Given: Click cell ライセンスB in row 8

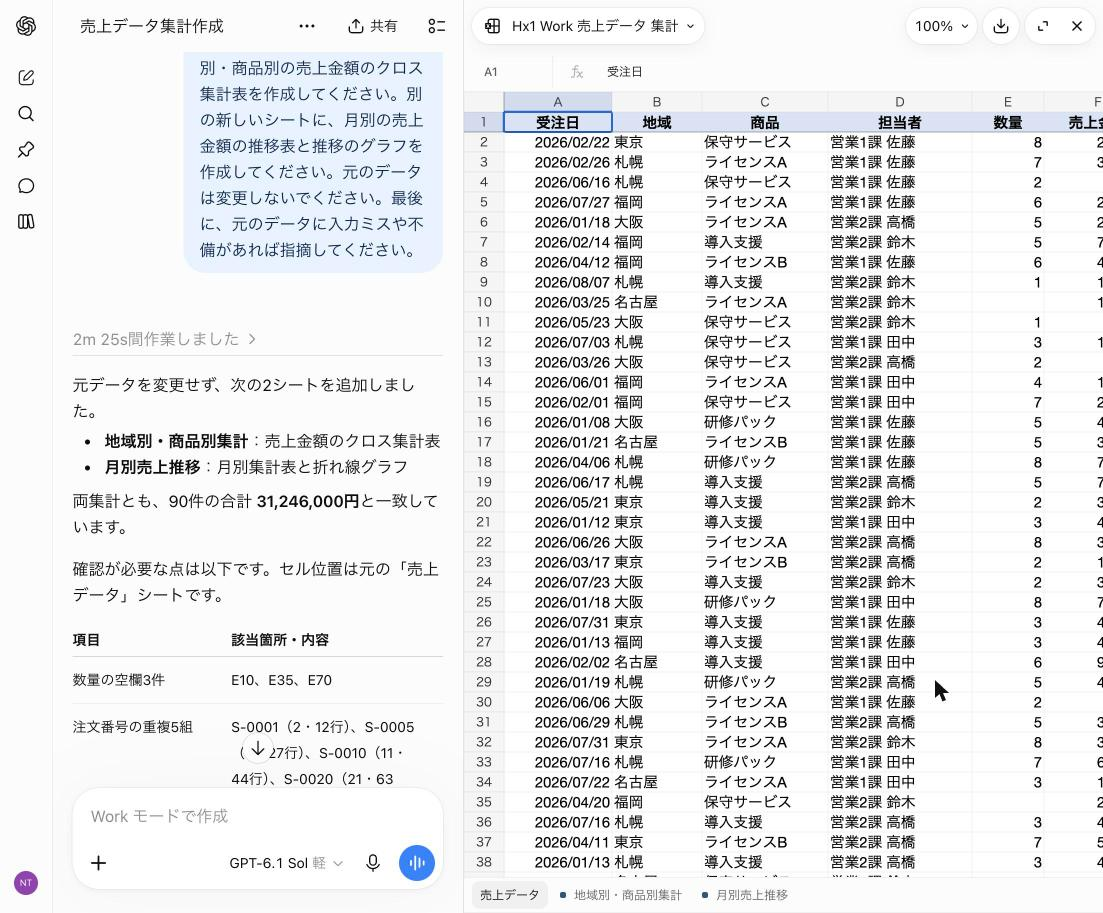Looking at the screenshot, I should [x=765, y=262].
